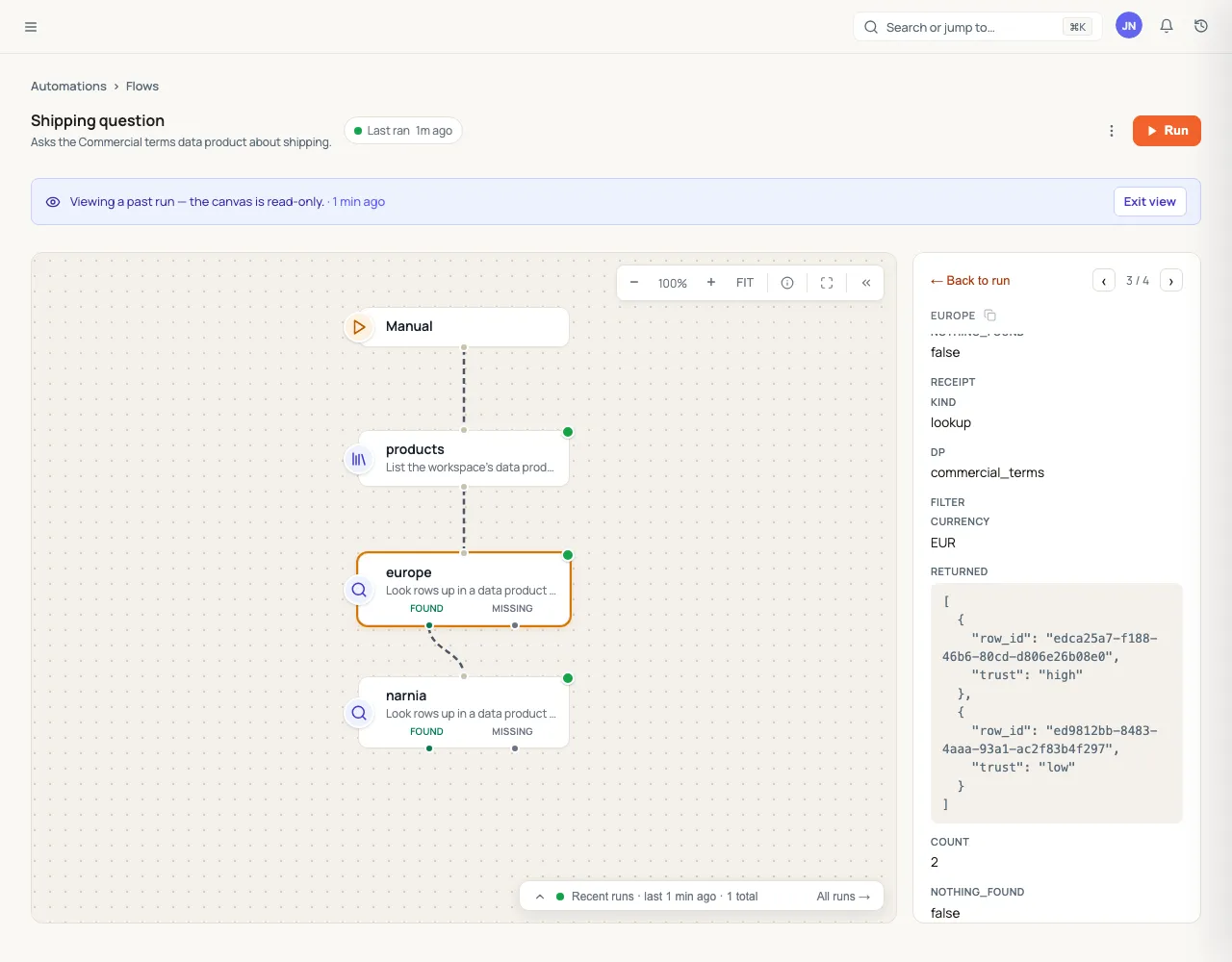Click the JN user avatar
Viewport: 1232px width, 962px height.
(x=1129, y=26)
